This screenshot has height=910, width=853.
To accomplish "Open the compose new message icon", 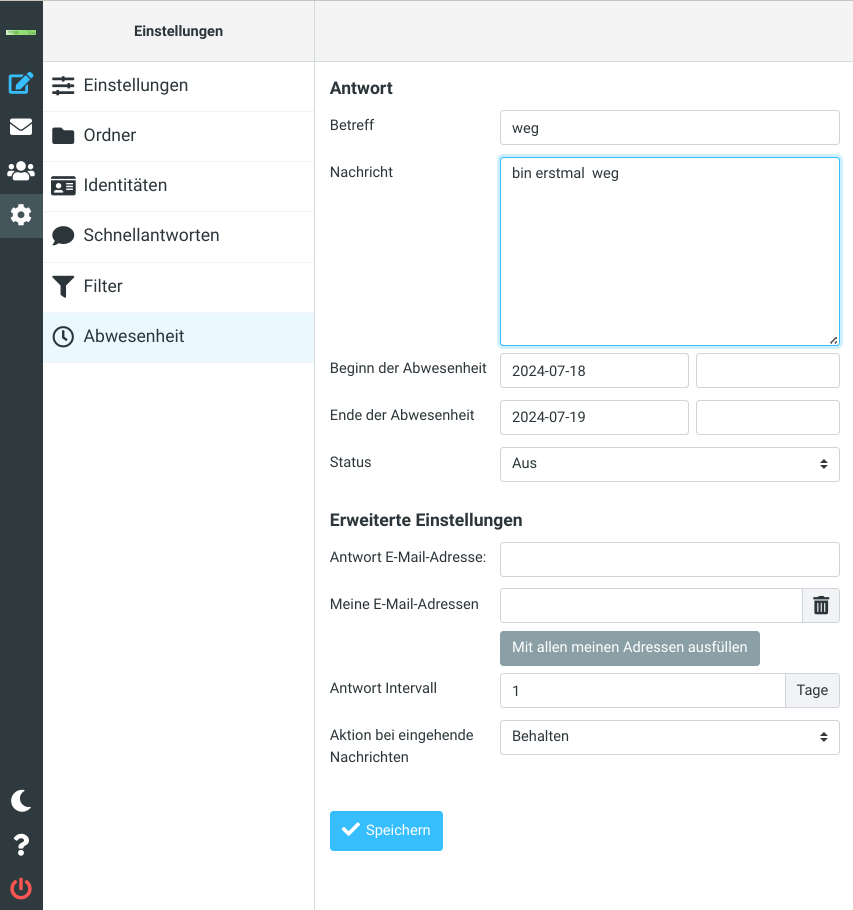I will (x=21, y=83).
